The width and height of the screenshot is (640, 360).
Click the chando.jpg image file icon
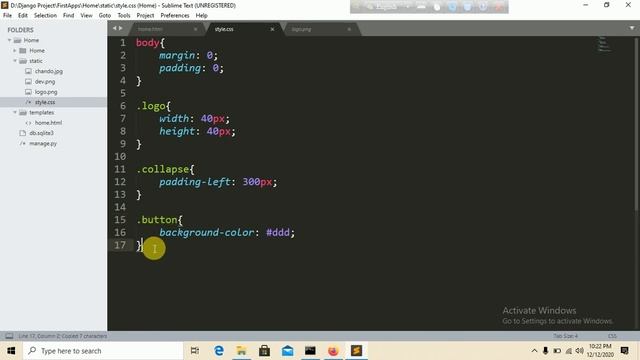(x=28, y=71)
